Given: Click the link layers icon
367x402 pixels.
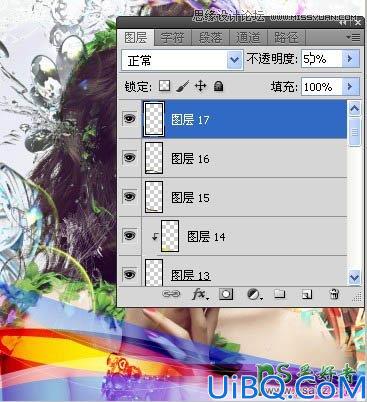Looking at the screenshot, I should pos(171,294).
